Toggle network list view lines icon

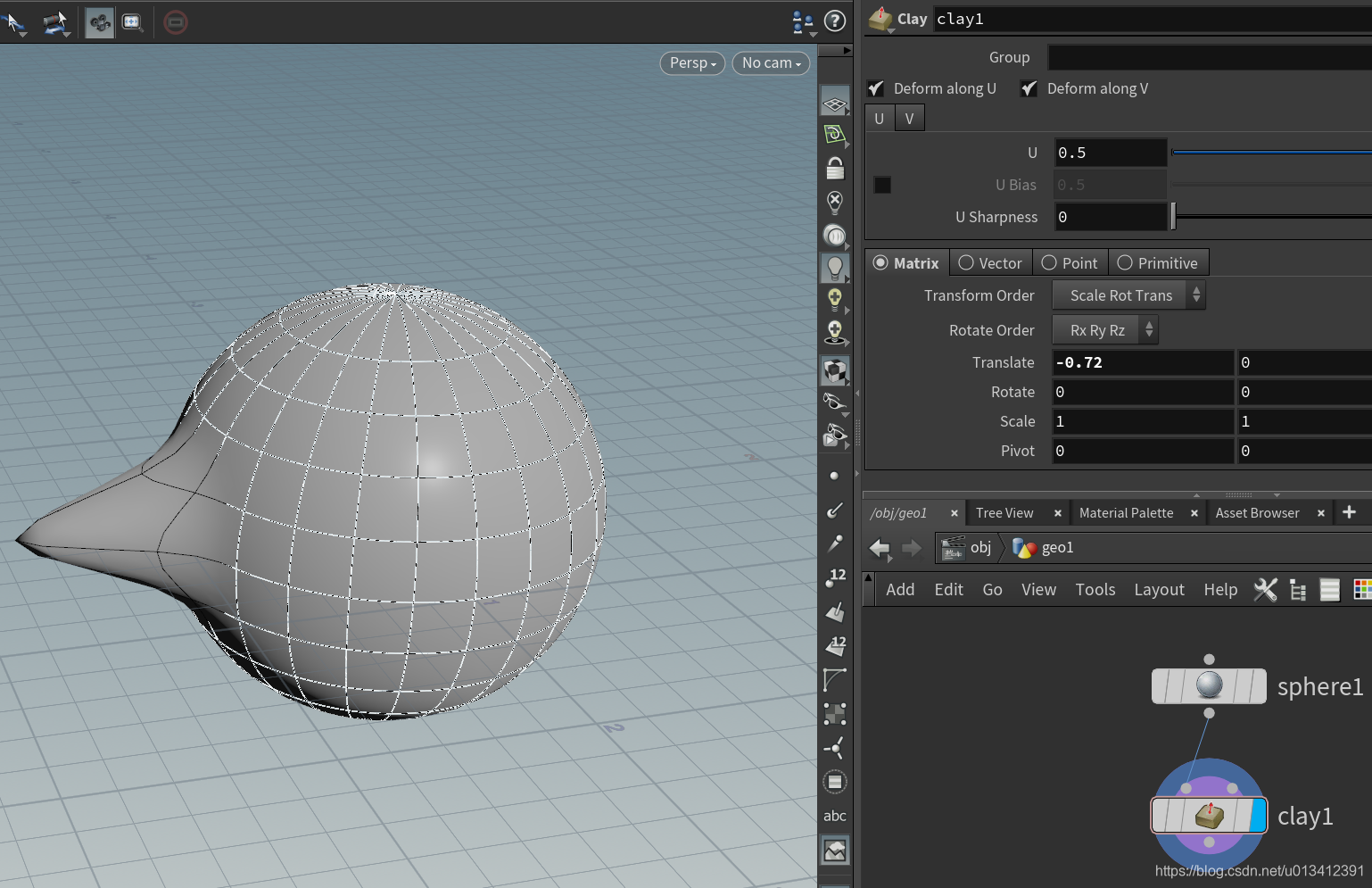[x=1329, y=589]
